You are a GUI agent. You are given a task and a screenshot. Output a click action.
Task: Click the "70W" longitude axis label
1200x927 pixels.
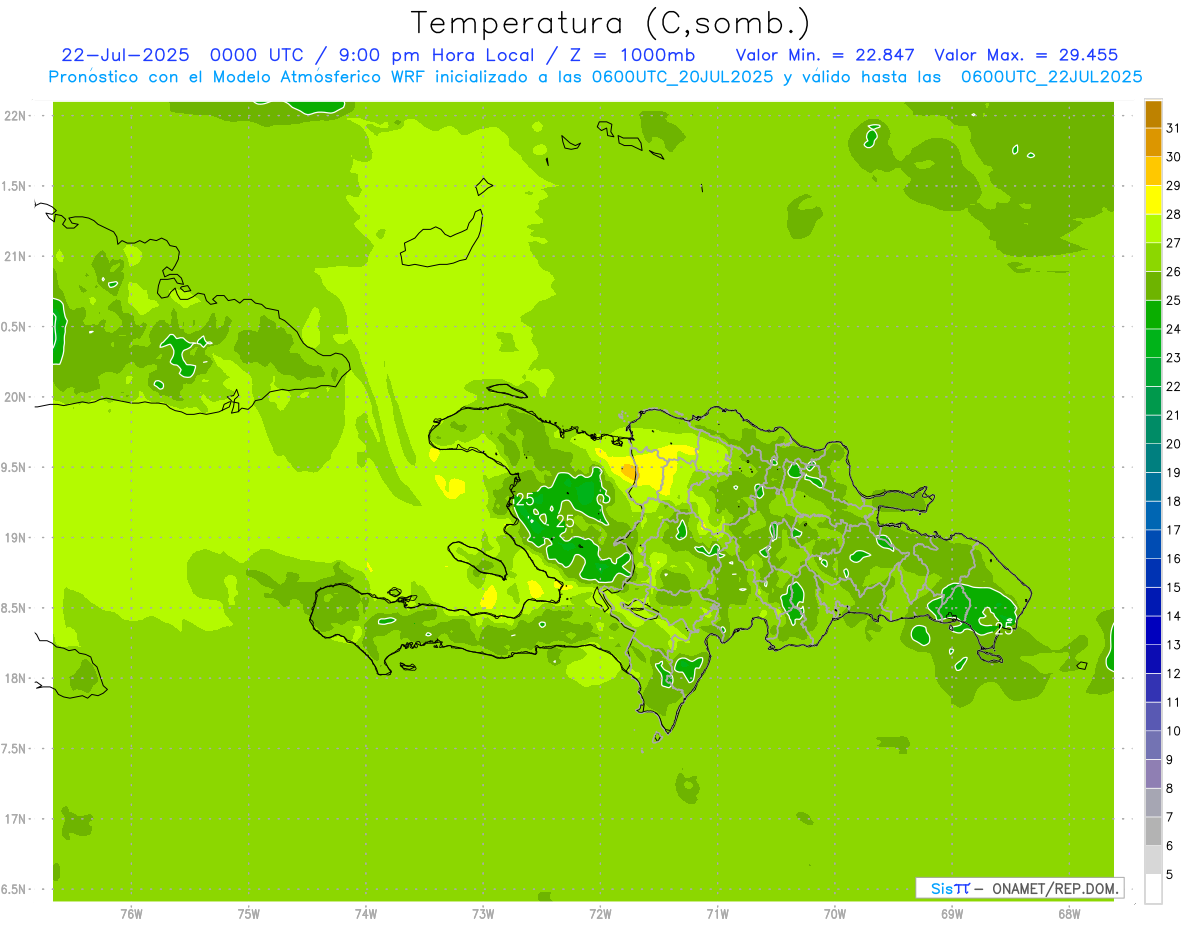(835, 914)
